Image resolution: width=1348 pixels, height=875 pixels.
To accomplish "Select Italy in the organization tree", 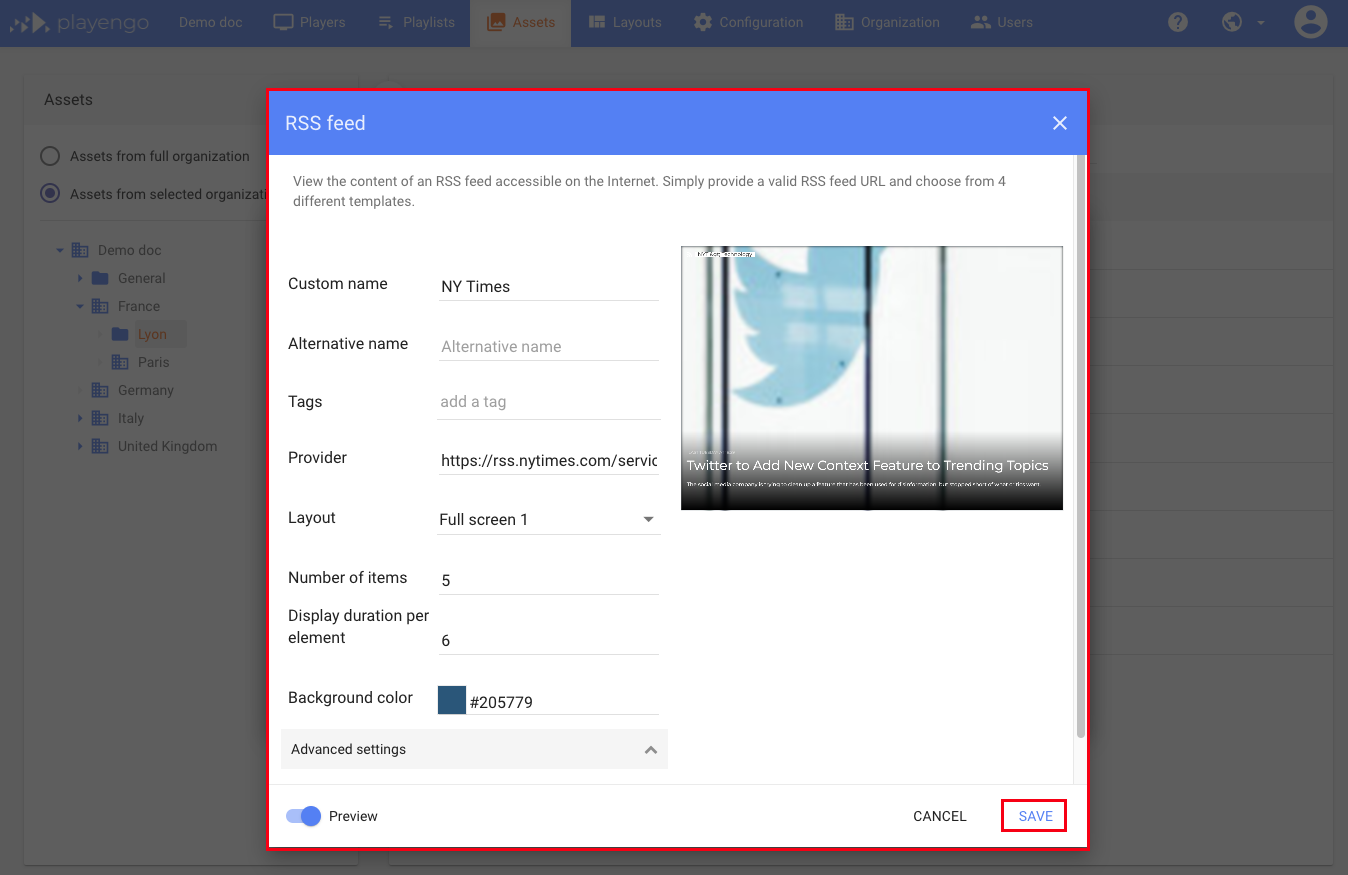I will pyautogui.click(x=131, y=418).
